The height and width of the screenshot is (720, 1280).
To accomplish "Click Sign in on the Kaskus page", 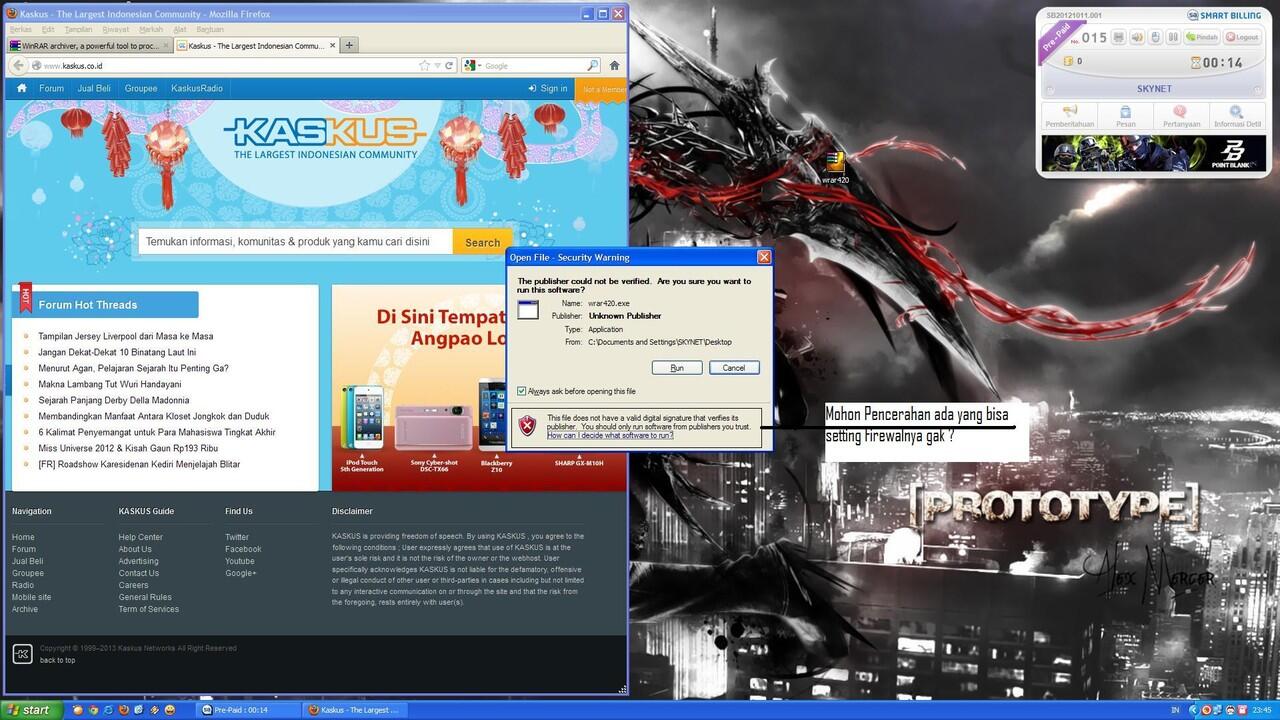I will (x=548, y=88).
